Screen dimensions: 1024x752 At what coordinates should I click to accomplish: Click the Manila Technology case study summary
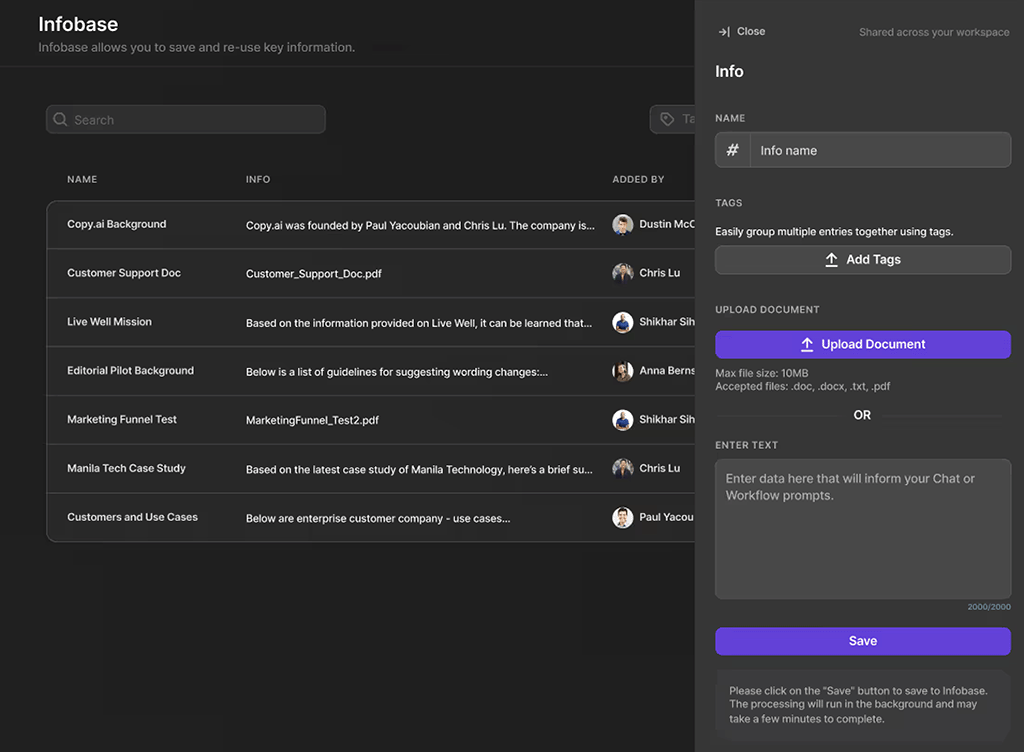click(x=419, y=469)
